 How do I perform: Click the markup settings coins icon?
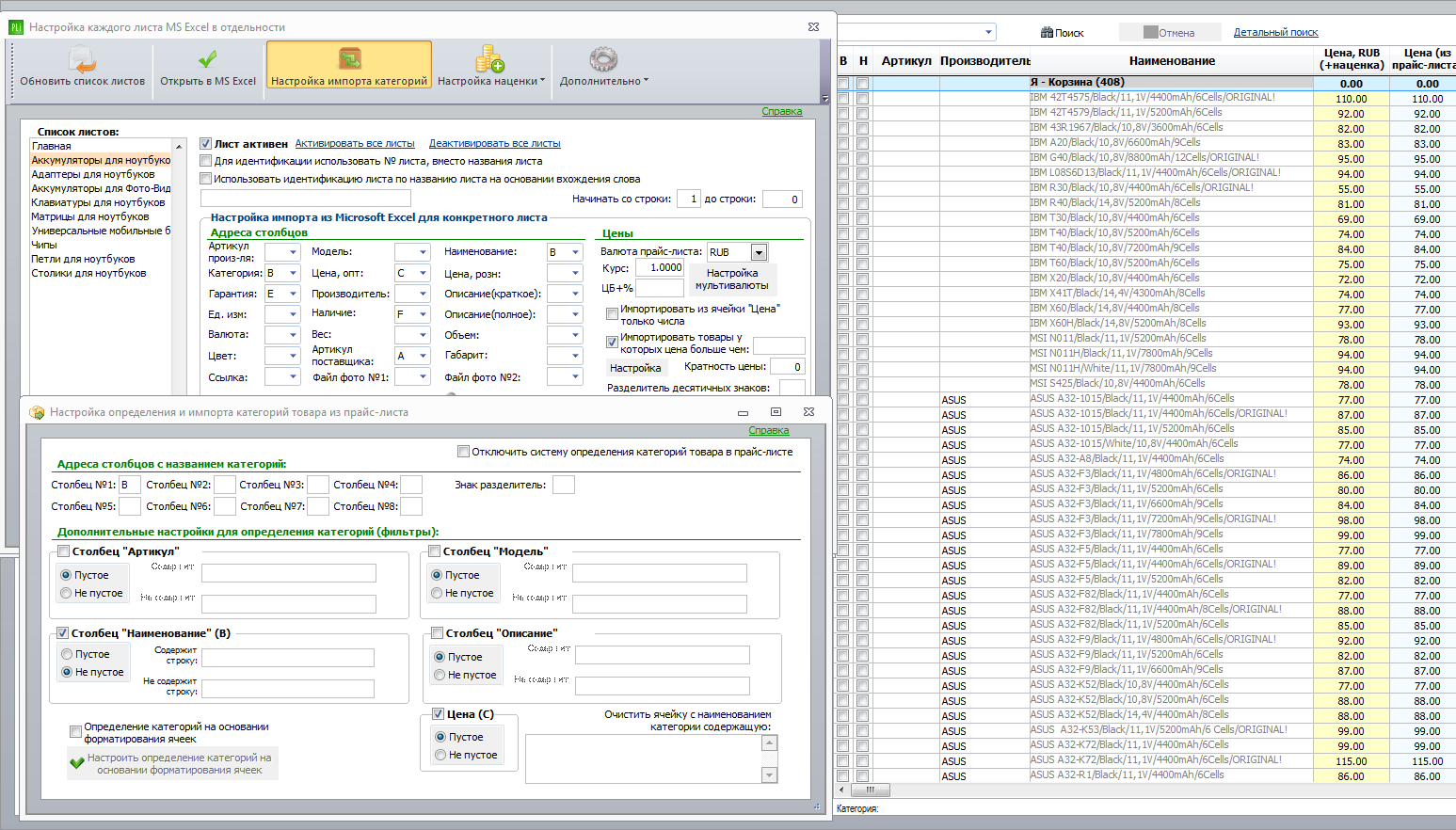click(489, 59)
